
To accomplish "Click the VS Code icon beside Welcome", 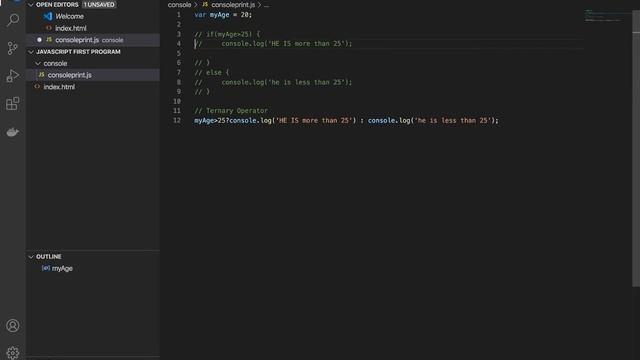I will coord(48,16).
